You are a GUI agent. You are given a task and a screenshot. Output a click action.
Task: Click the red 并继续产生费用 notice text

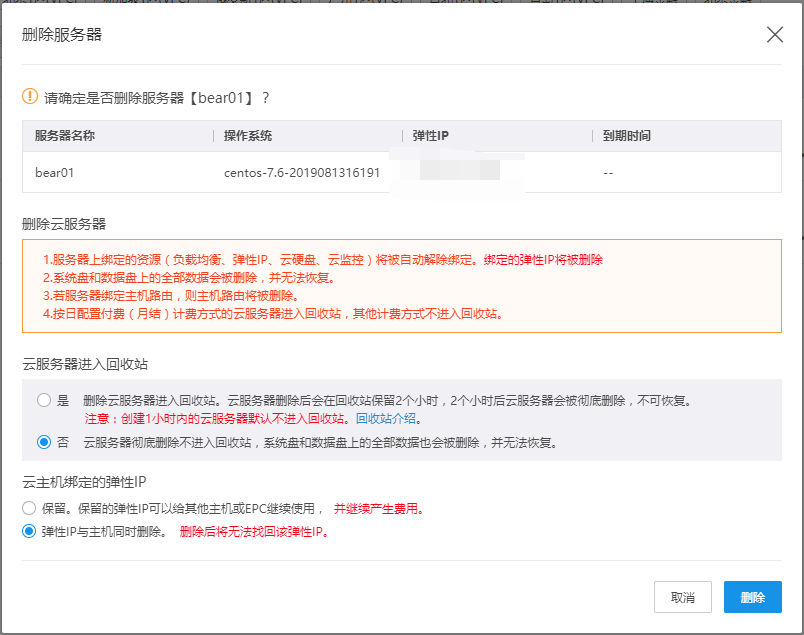[378, 508]
